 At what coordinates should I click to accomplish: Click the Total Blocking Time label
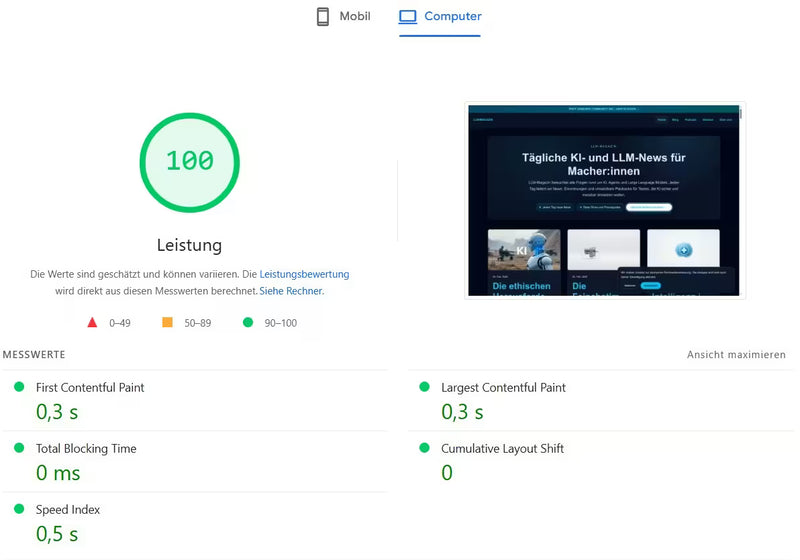click(x=86, y=449)
